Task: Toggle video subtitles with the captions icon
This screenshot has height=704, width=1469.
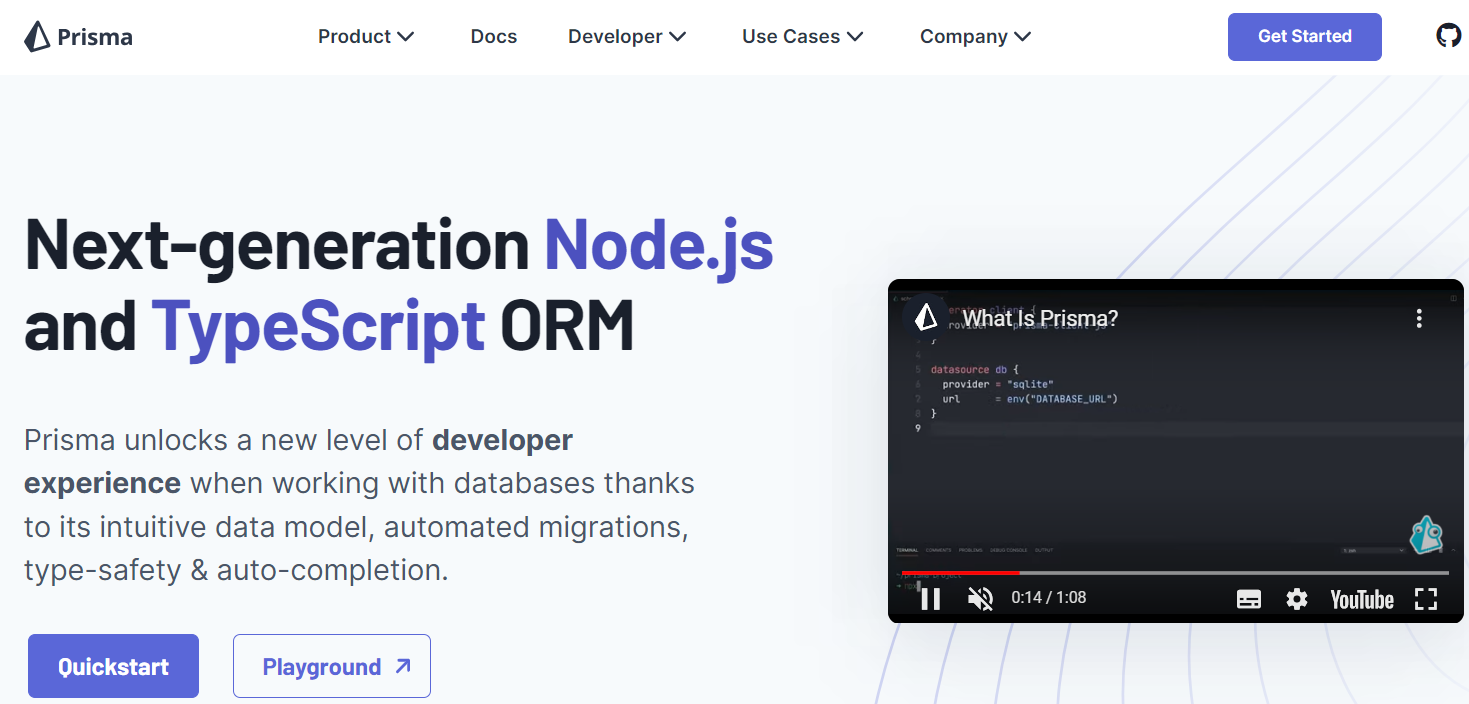Action: coord(1249,599)
